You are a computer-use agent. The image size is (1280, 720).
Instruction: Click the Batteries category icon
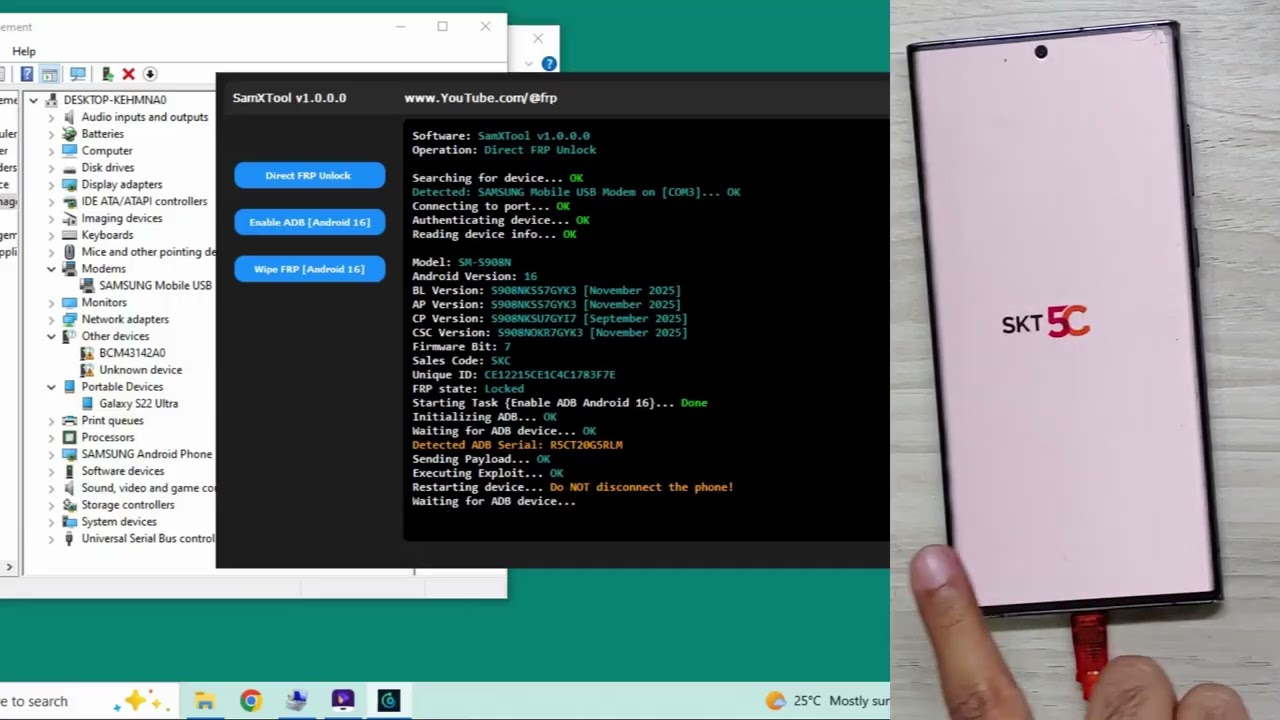click(x=69, y=134)
